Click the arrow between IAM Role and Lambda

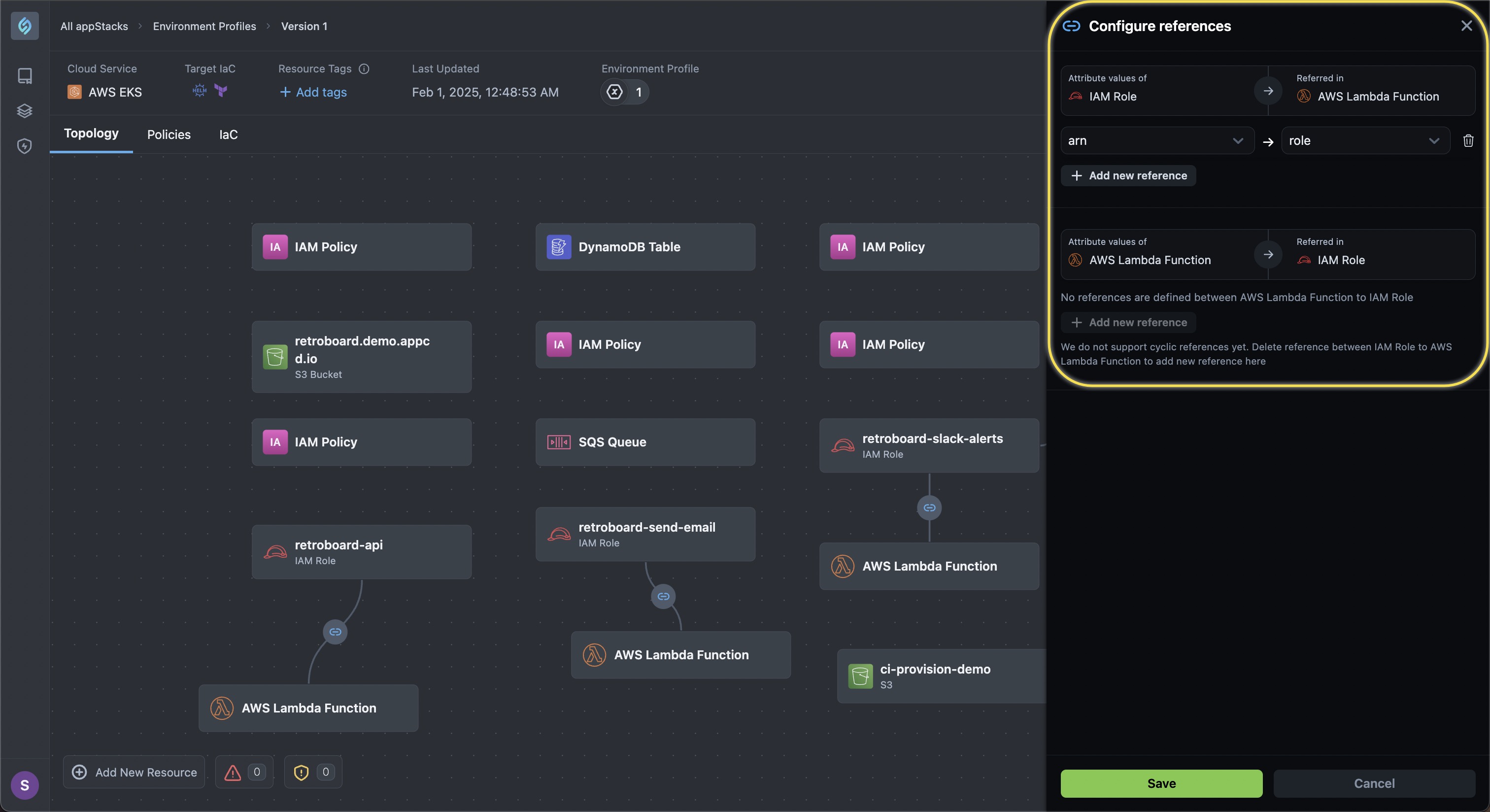[x=1268, y=91]
